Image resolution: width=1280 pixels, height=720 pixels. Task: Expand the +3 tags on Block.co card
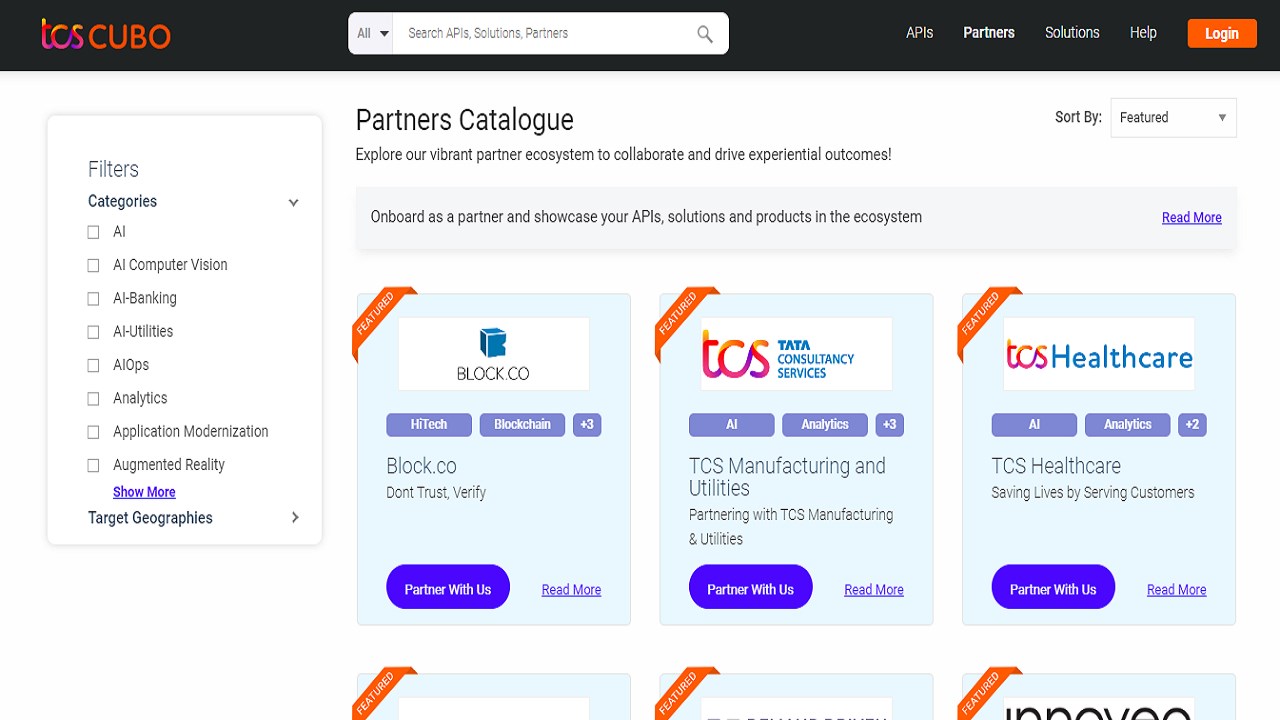[587, 425]
